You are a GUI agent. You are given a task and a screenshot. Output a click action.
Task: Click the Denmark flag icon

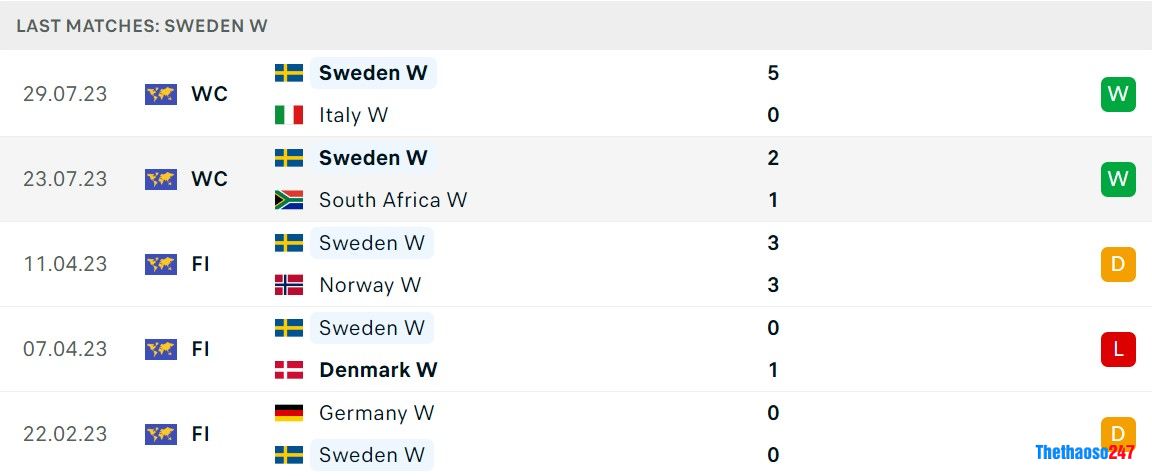[x=289, y=370]
